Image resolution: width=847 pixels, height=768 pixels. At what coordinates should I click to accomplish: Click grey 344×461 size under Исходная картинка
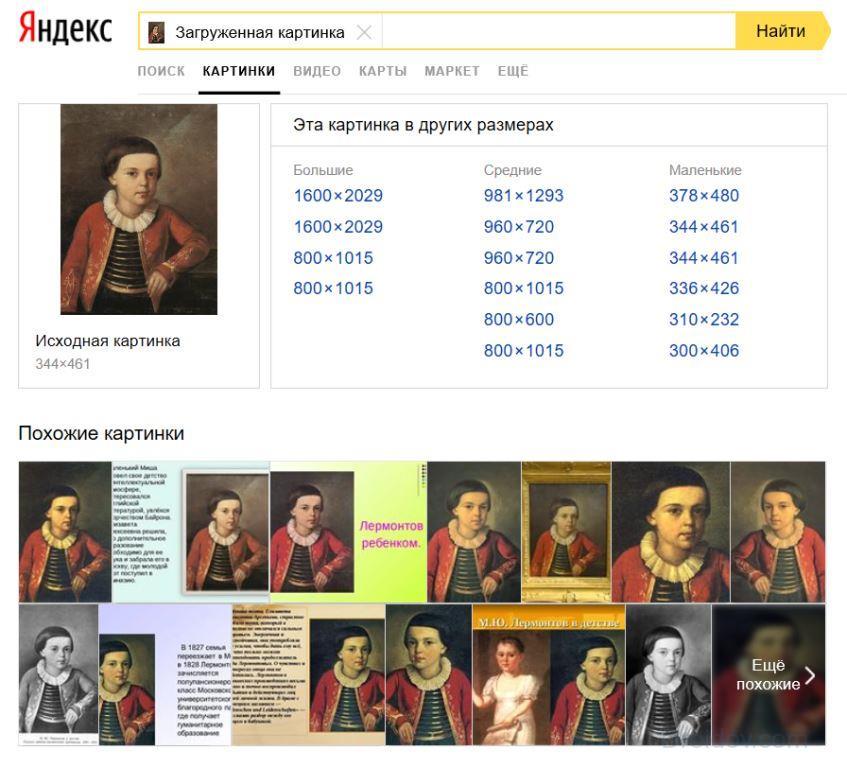tap(63, 364)
